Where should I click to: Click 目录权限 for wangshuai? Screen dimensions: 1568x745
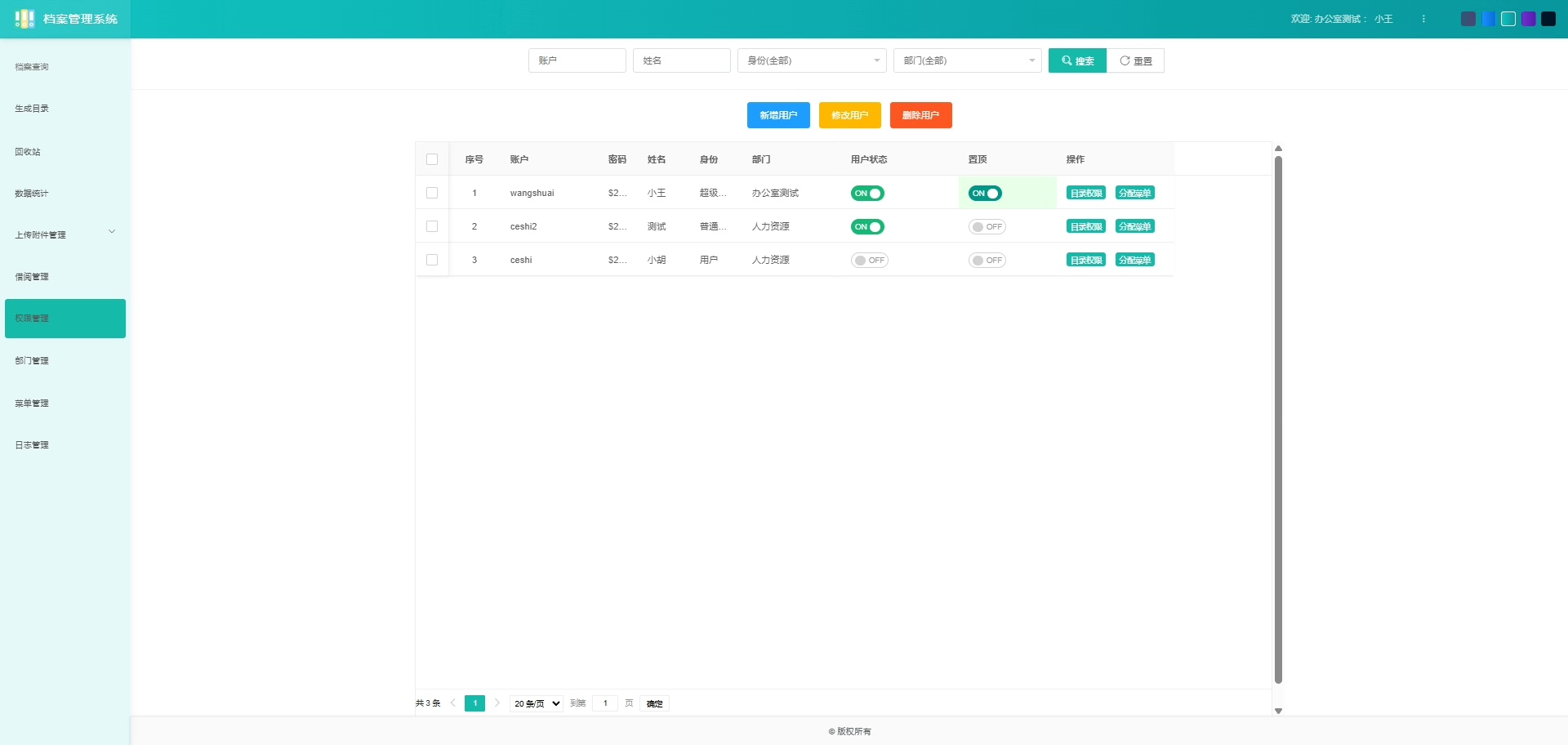click(1086, 193)
